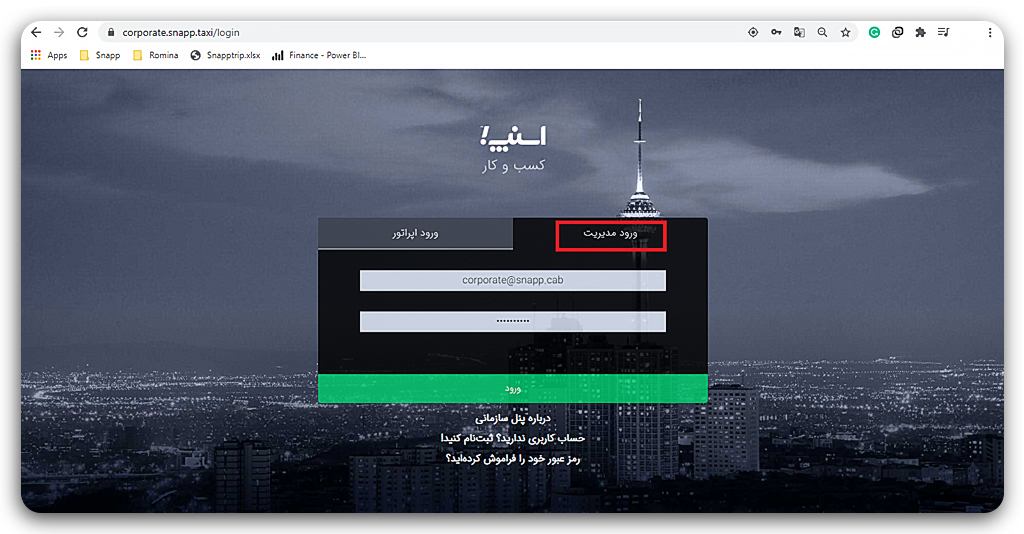
Task: Open the Grammarly extension icon
Action: click(874, 32)
